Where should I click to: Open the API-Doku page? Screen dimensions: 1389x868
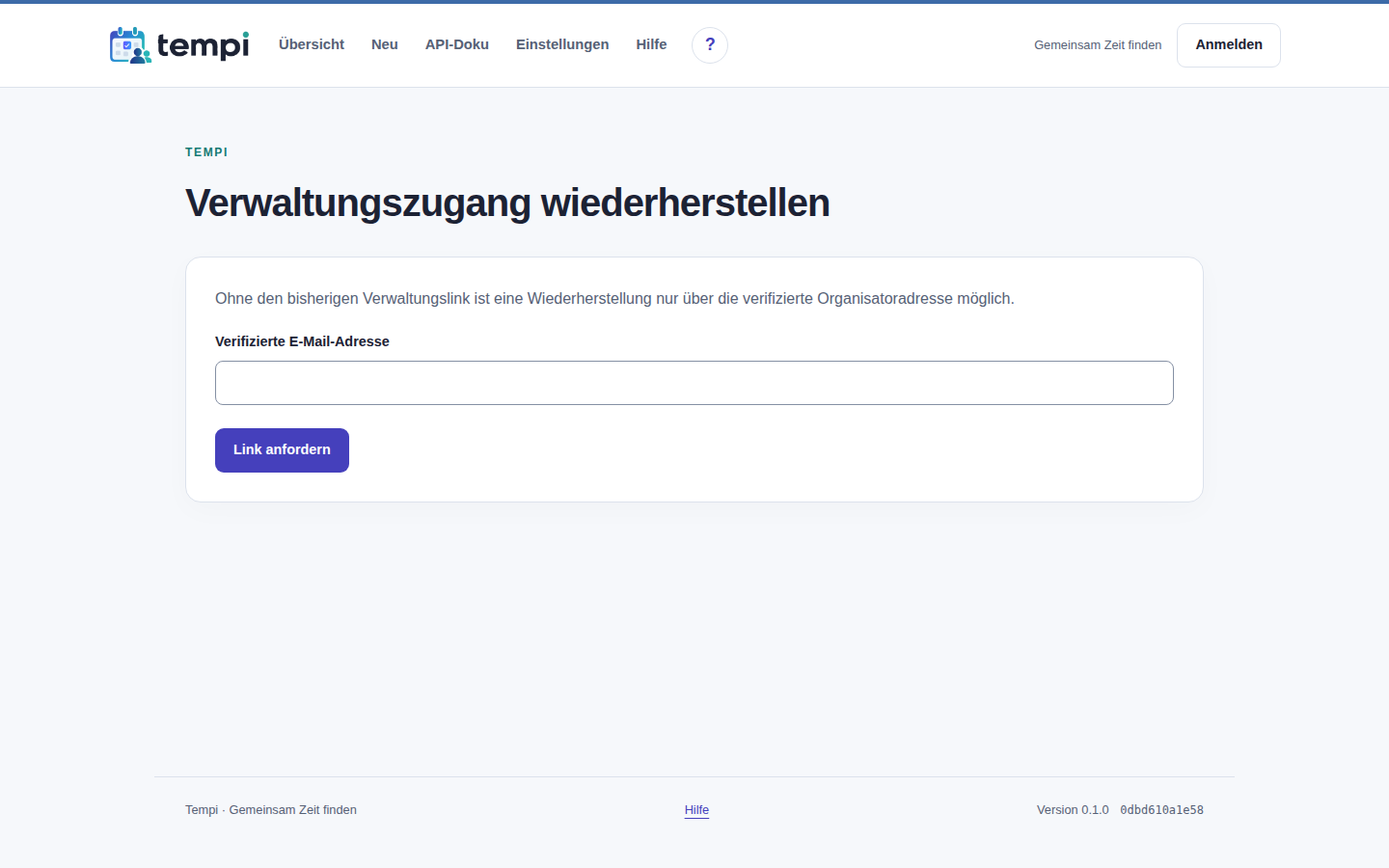point(457,44)
